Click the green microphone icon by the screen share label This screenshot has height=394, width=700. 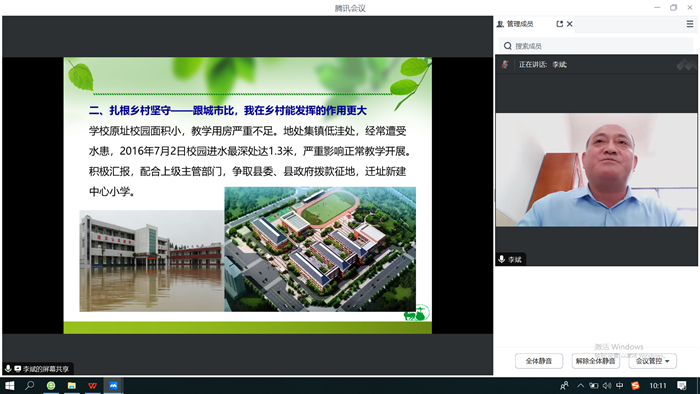pos(8,369)
